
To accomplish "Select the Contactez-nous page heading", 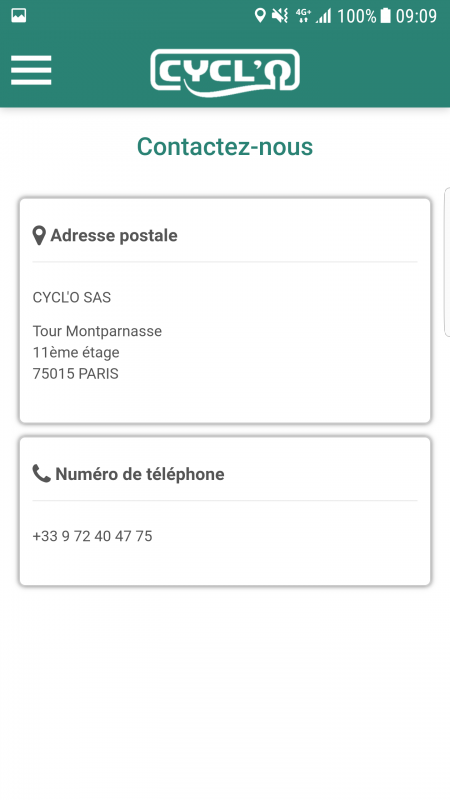I will pyautogui.click(x=225, y=147).
